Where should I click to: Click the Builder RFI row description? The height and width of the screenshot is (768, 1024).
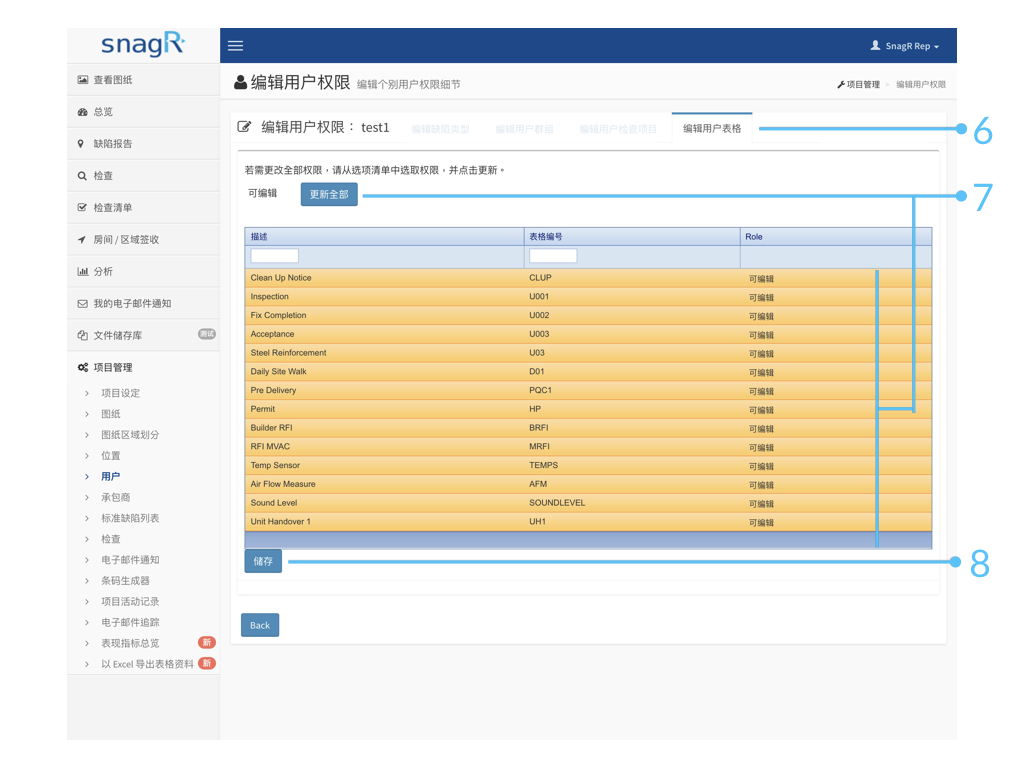(x=272, y=428)
